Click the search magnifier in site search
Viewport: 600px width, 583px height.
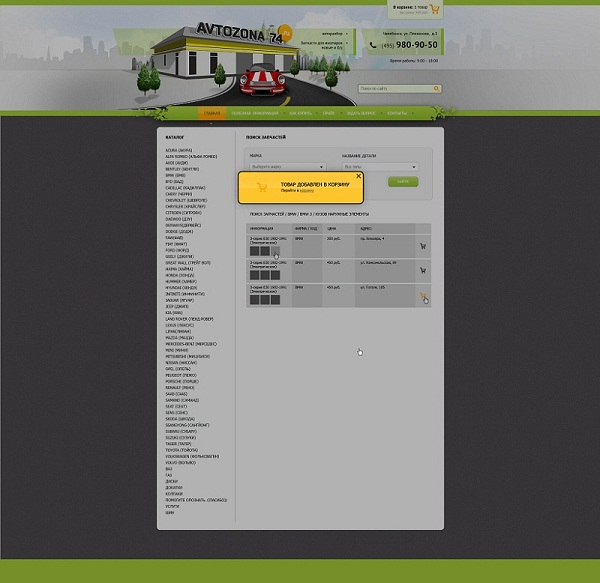(x=435, y=89)
